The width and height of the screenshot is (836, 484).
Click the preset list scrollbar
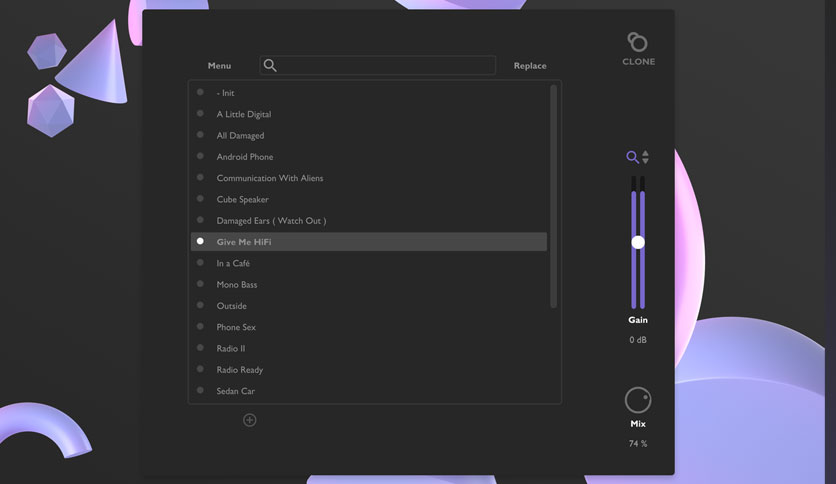tap(553, 196)
